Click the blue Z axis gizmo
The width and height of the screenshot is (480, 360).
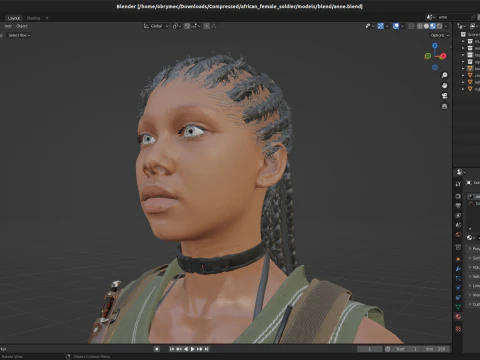[435, 45]
